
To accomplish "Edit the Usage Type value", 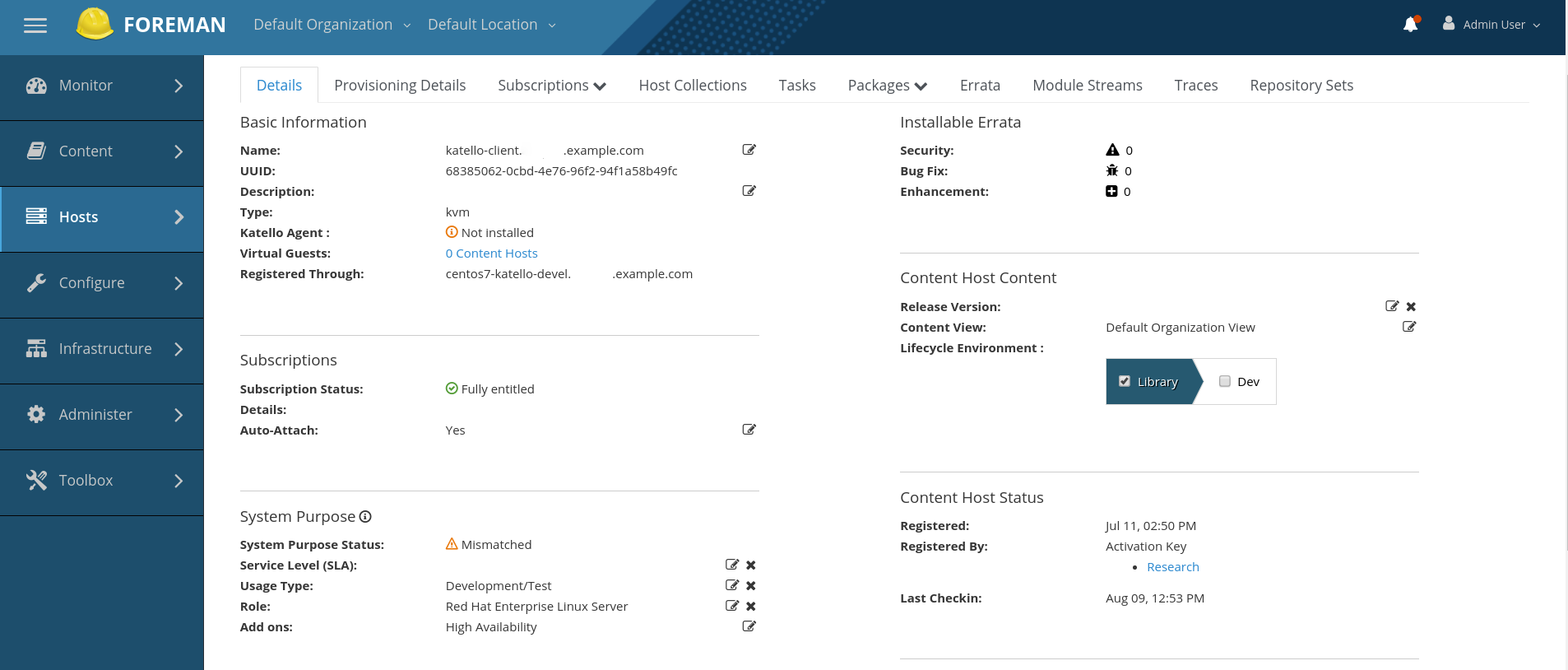I will (x=732, y=585).
